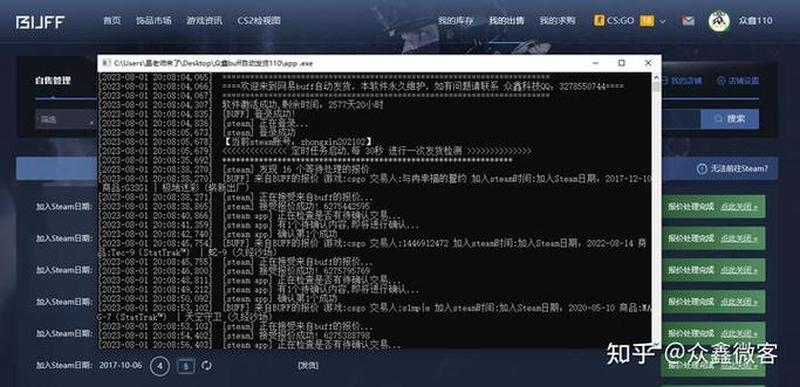The image size is (800, 387).
Task: Open the 首页 nav item
Action: click(x=112, y=21)
